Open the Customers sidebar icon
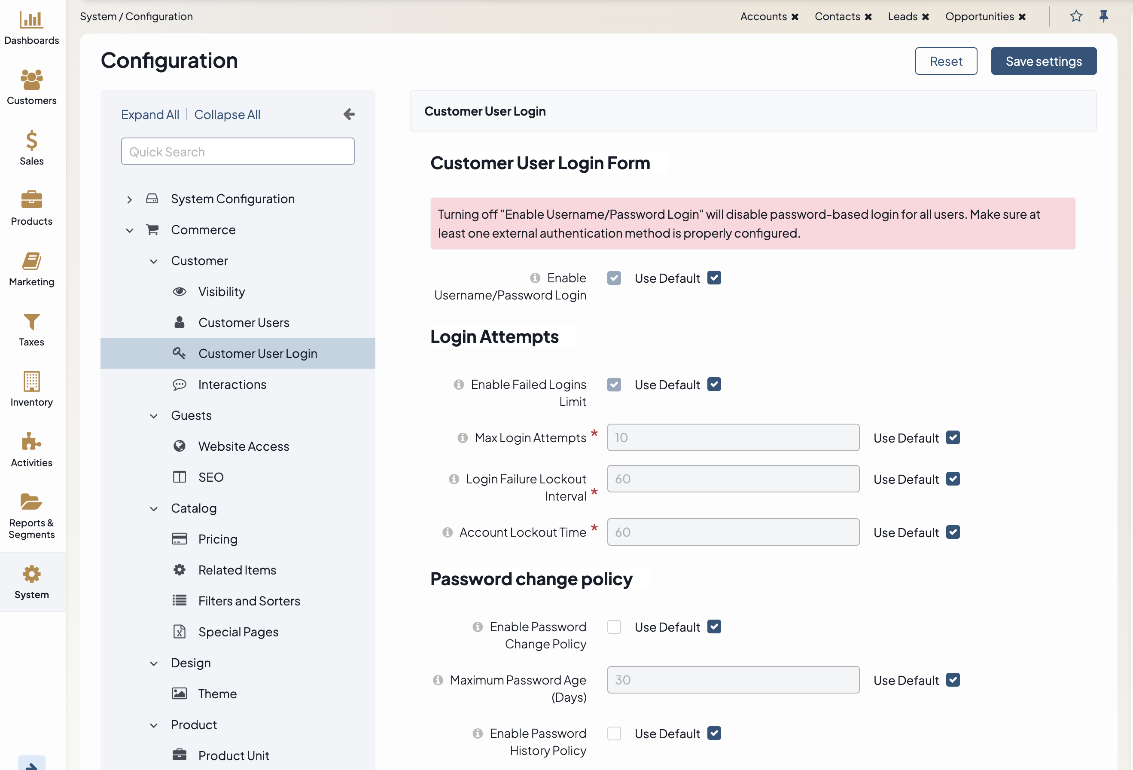This screenshot has height=770, width=1133. point(31,80)
